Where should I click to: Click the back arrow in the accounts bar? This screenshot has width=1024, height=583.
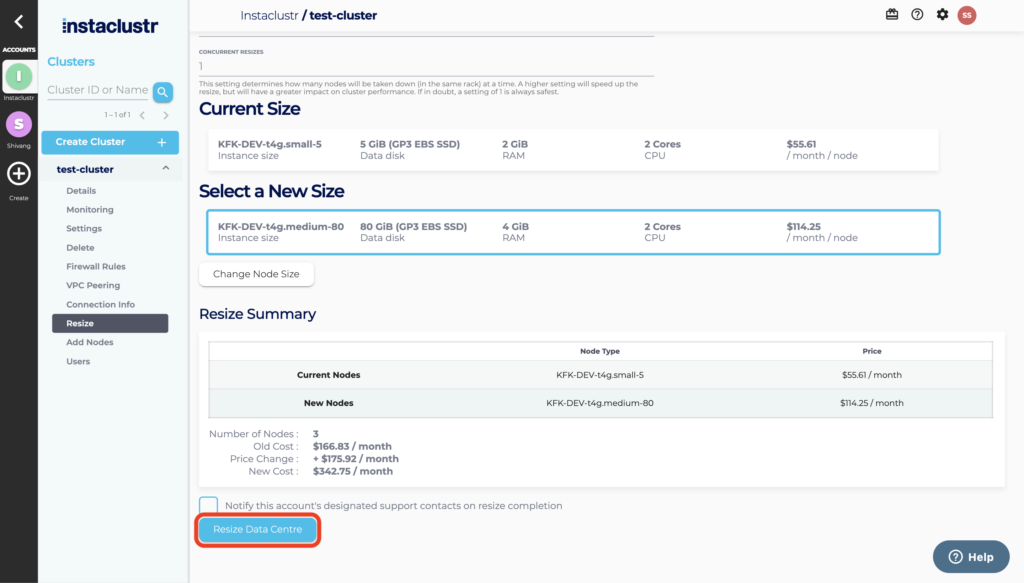pyautogui.click(x=18, y=22)
